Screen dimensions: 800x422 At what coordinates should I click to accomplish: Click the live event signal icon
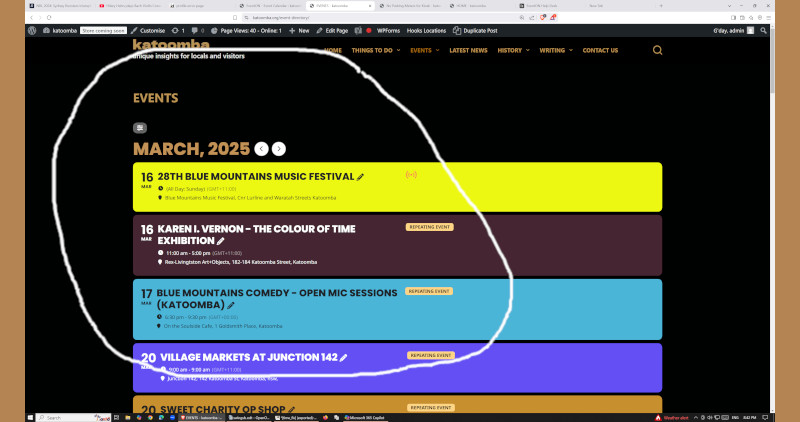click(411, 175)
